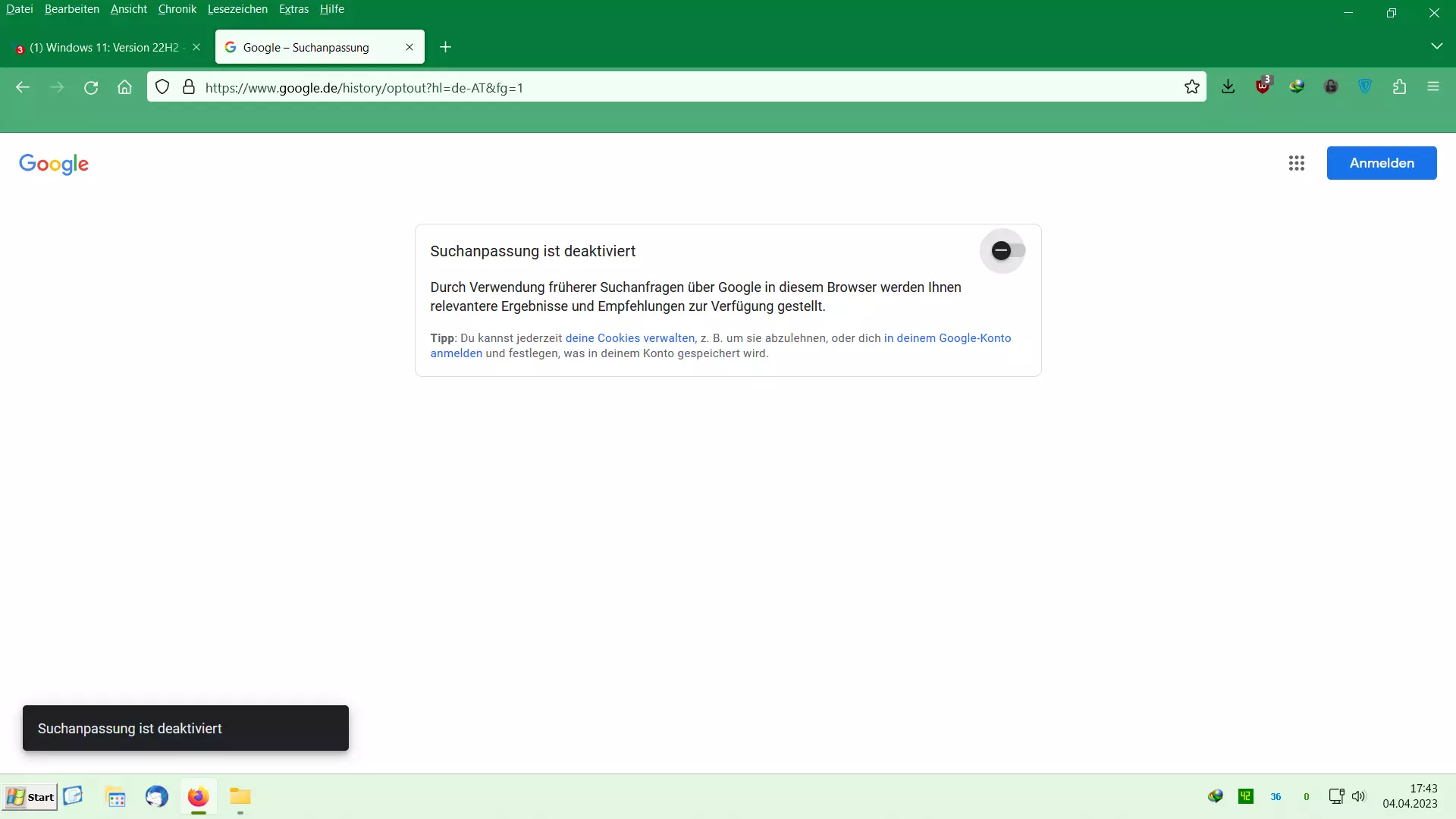Follow 'in deinem Google-Konto' link

coord(947,338)
